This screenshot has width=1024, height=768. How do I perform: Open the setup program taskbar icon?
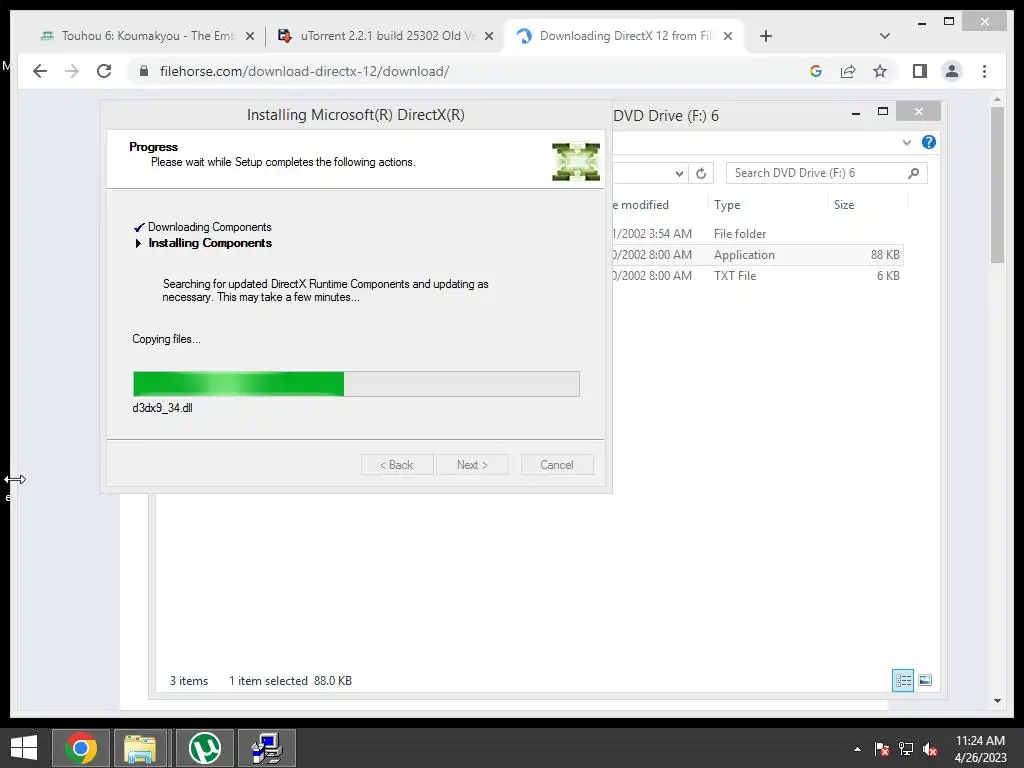(266, 748)
